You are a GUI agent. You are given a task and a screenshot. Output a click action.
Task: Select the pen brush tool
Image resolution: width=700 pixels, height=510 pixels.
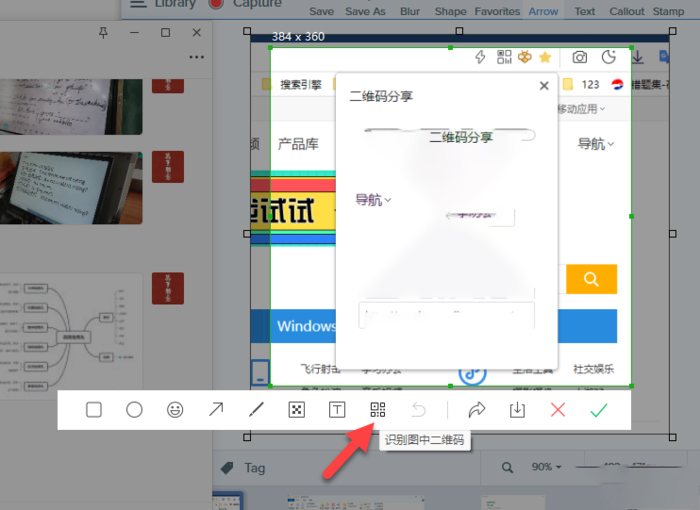[256, 410]
